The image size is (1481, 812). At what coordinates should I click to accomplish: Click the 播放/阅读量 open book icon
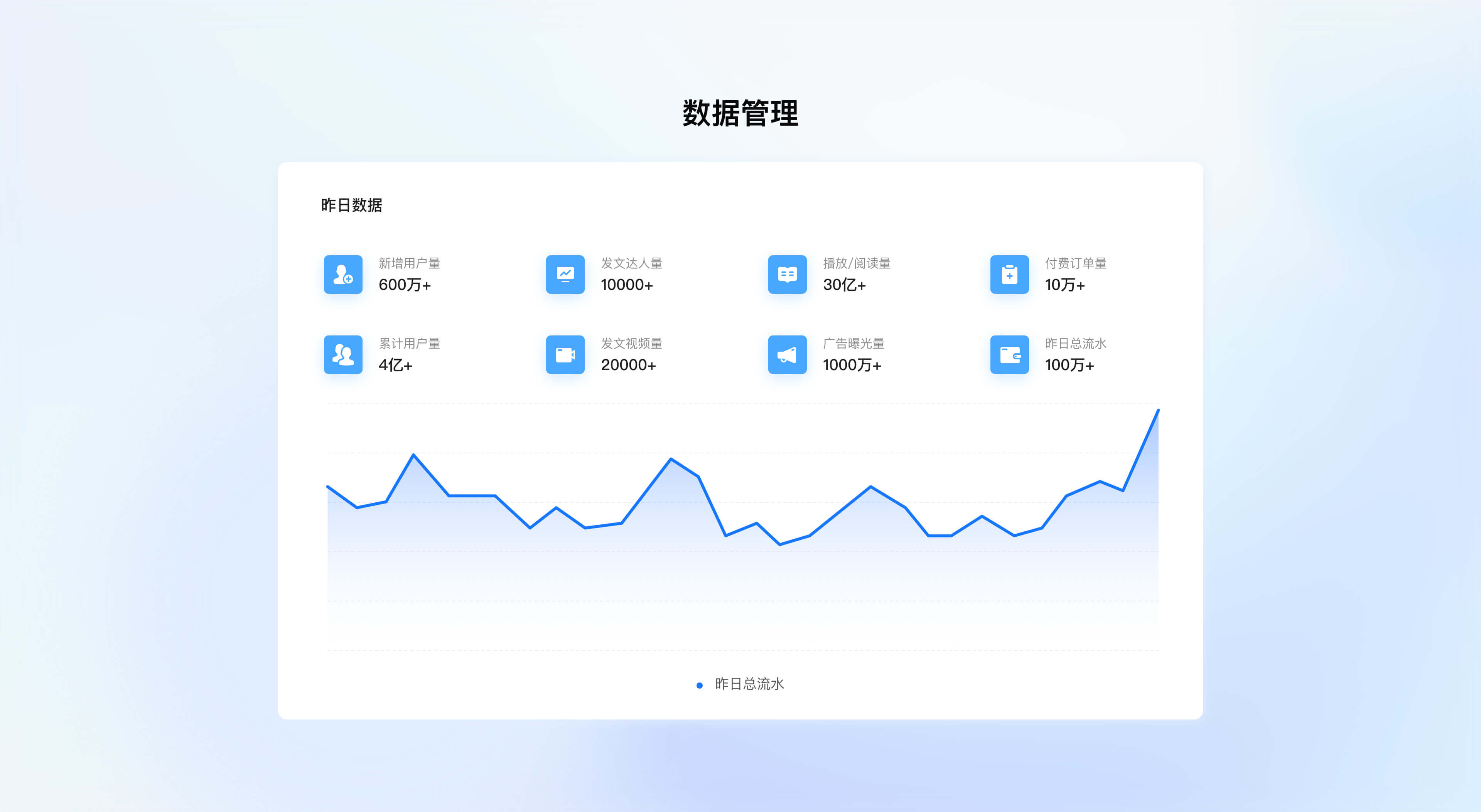tap(787, 275)
